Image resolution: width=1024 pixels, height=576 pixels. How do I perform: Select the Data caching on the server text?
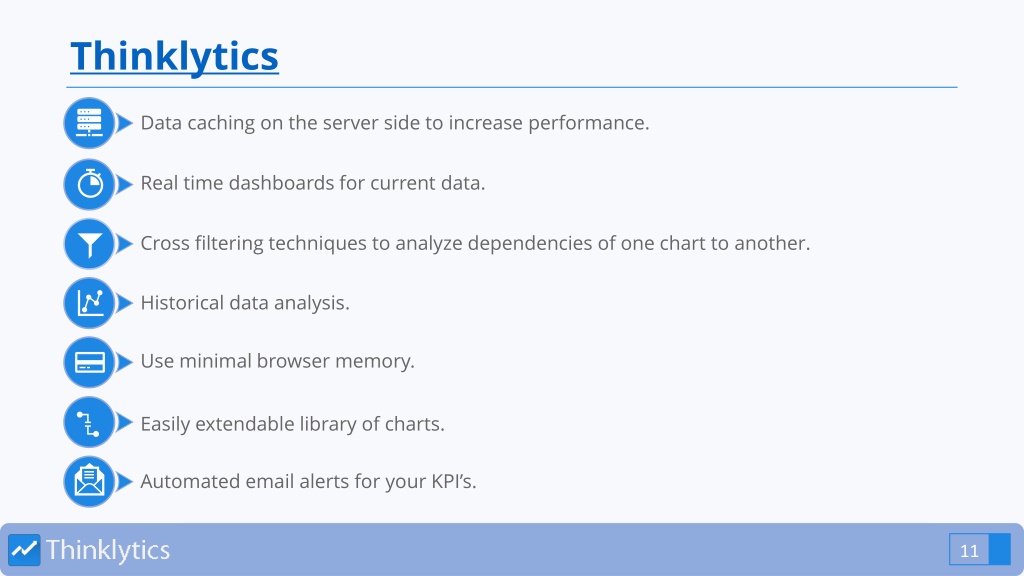click(395, 123)
